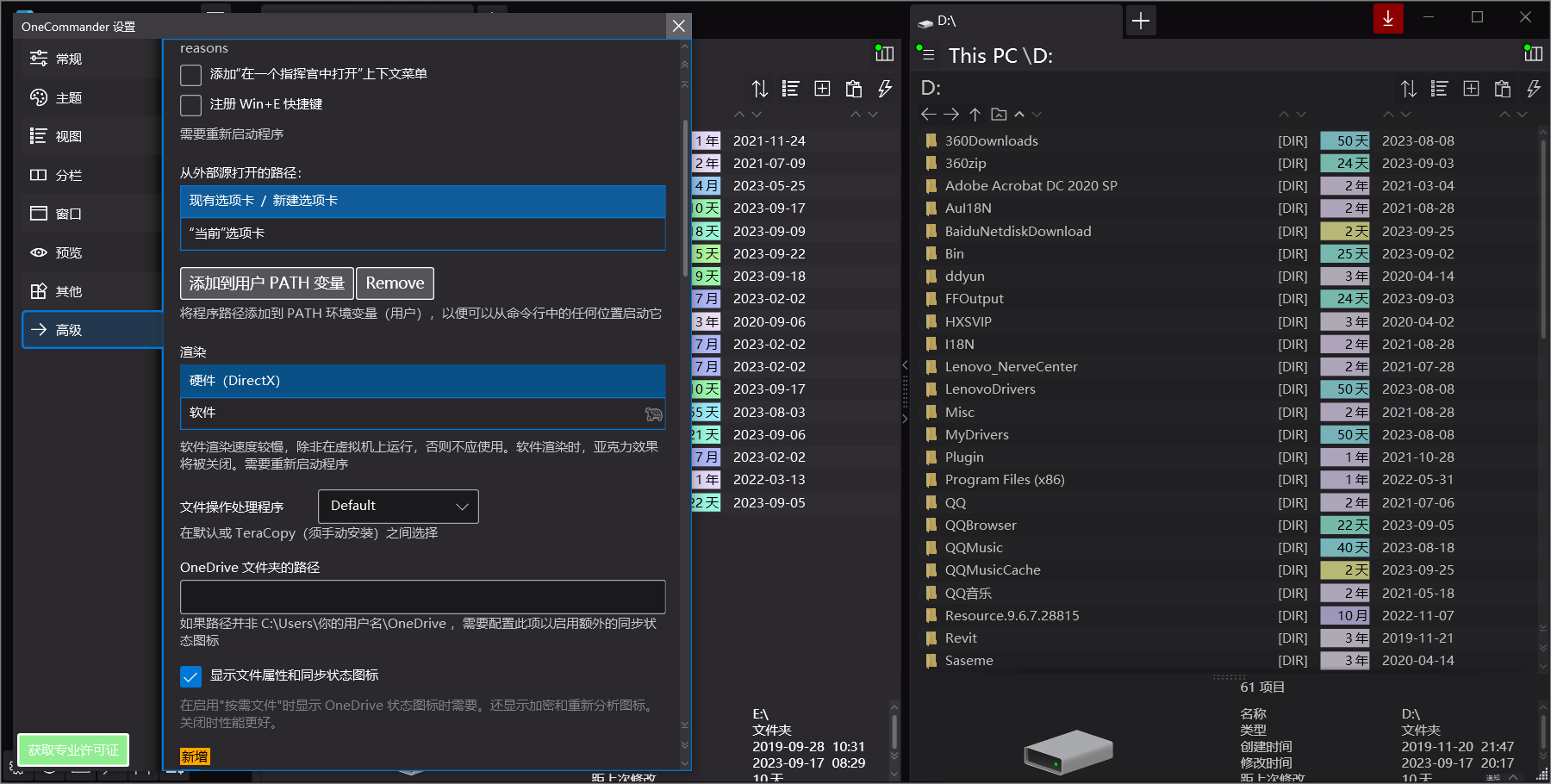Screen dimensions: 1551x784
Task: Close the OneCommander settings dialog
Action: click(x=679, y=26)
